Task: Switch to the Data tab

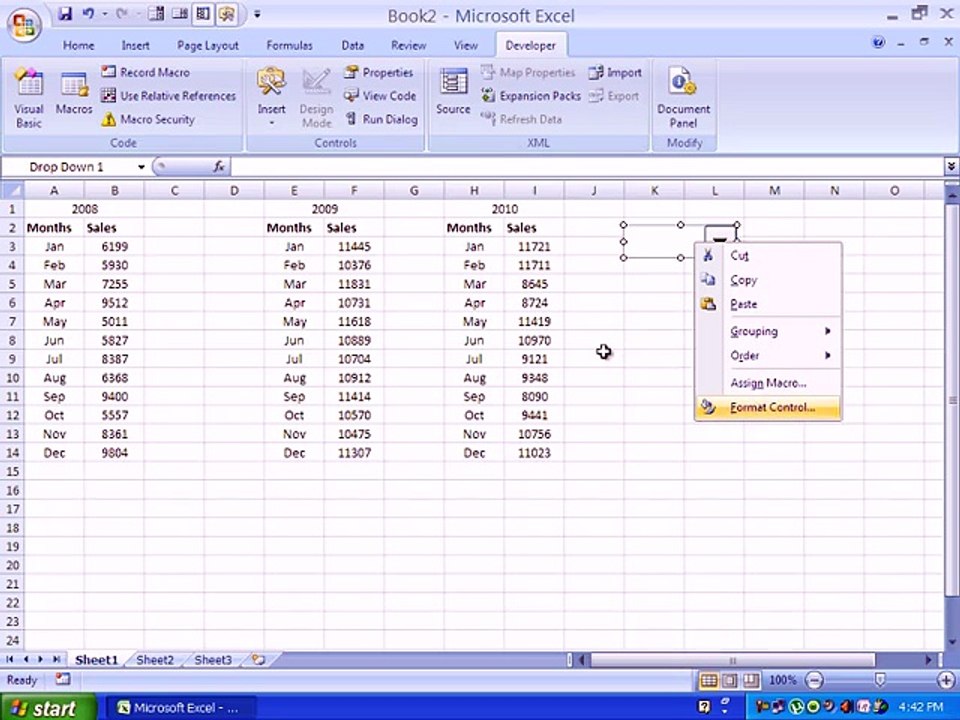Action: tap(353, 45)
